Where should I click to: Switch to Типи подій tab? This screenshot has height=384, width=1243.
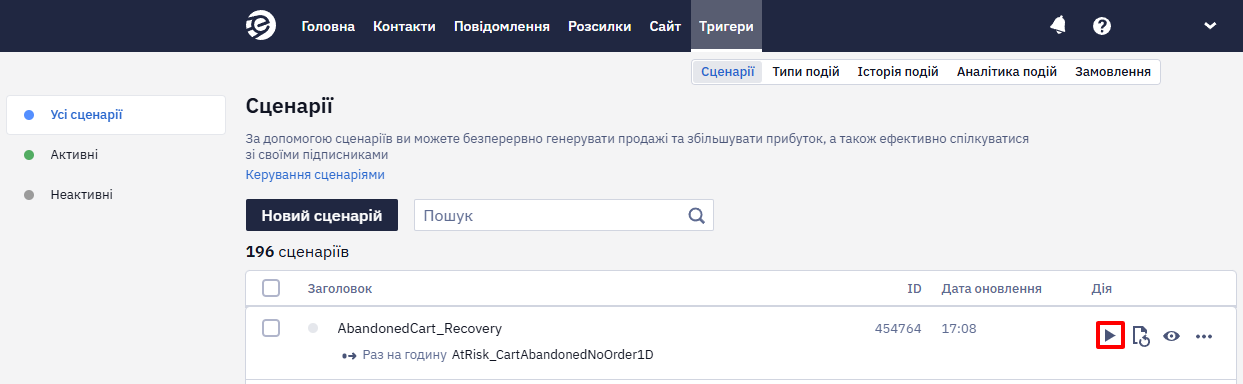[806, 72]
